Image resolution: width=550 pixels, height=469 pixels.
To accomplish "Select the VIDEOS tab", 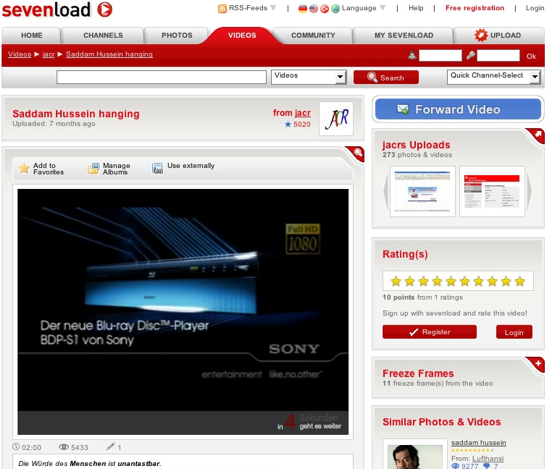I will coord(242,35).
